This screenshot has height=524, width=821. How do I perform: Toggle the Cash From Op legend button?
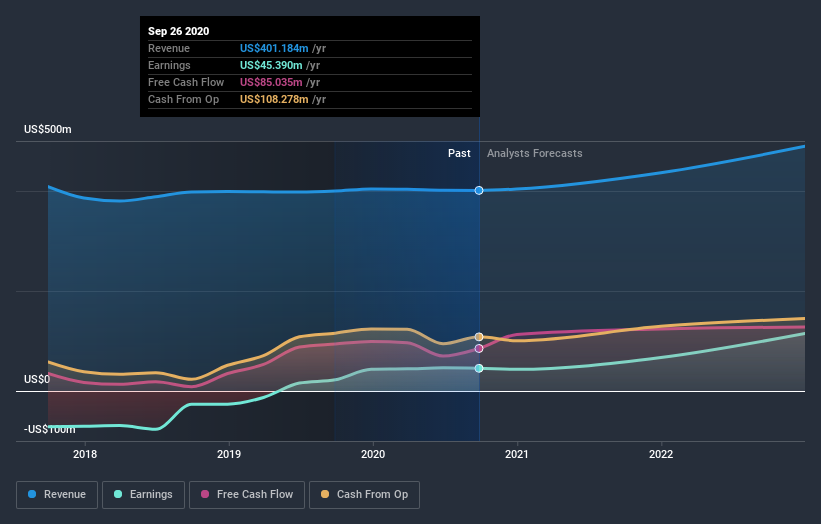tap(364, 495)
